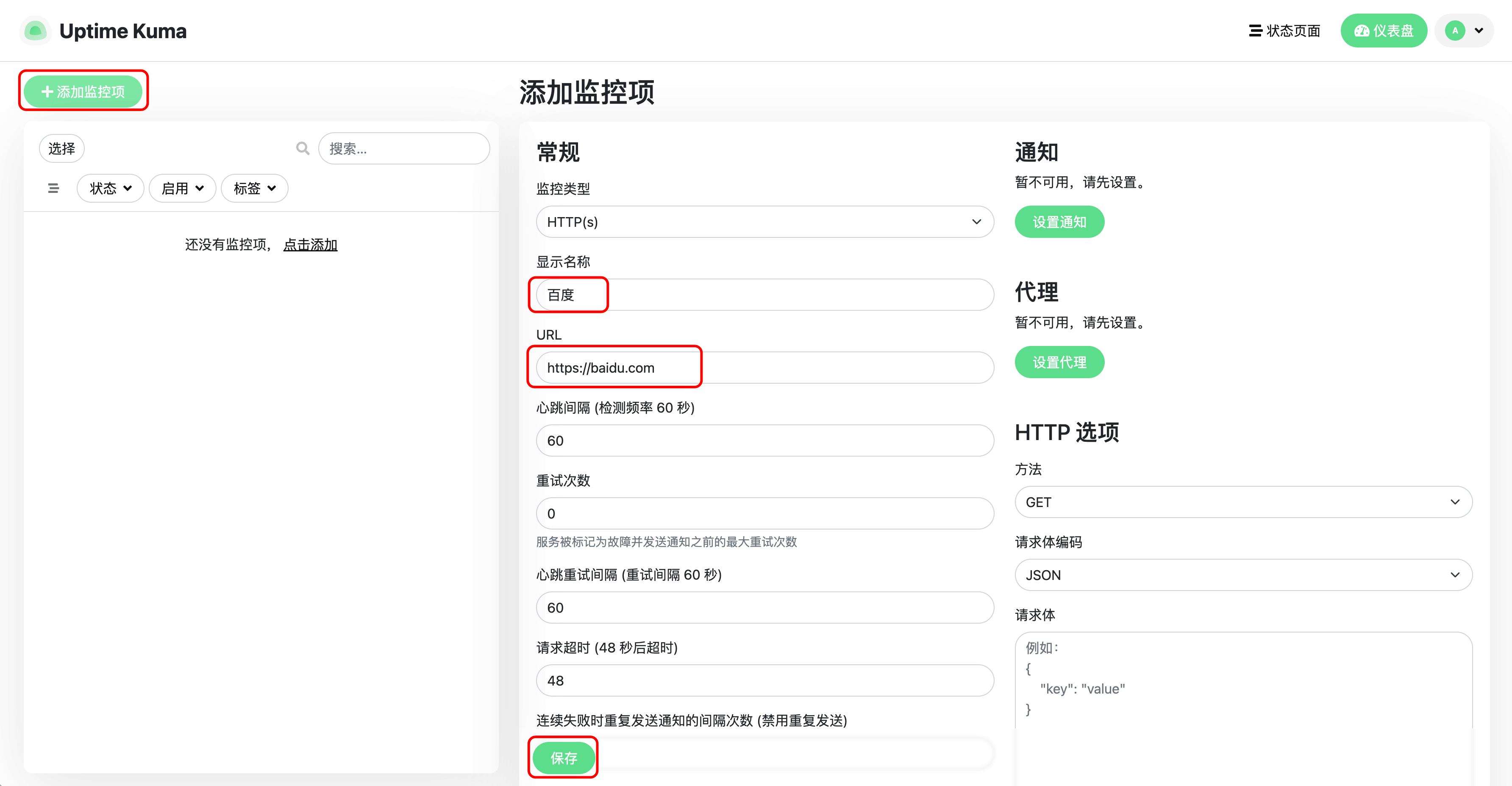Viewport: 1512px width, 786px height.
Task: Open the 监控类型 HTTP(s) dropdown
Action: pyautogui.click(x=765, y=222)
